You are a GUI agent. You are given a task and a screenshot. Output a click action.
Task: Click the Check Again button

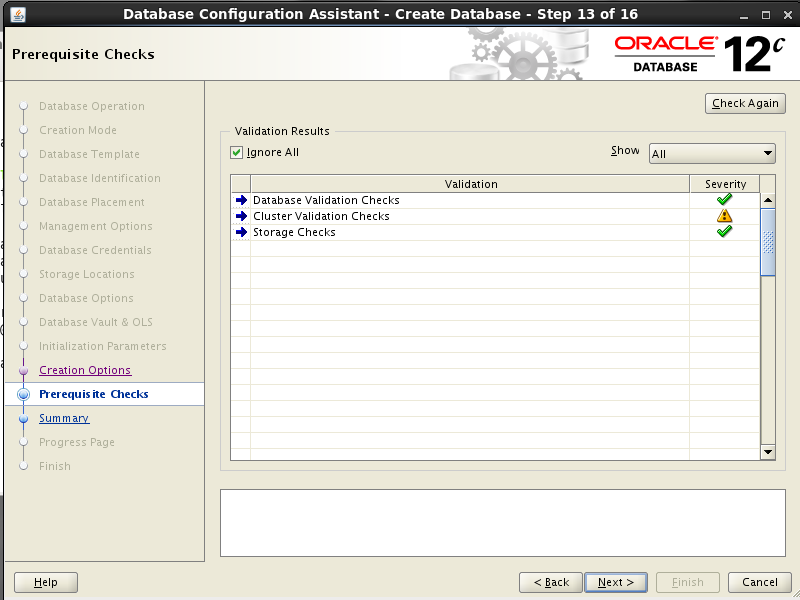[745, 104]
